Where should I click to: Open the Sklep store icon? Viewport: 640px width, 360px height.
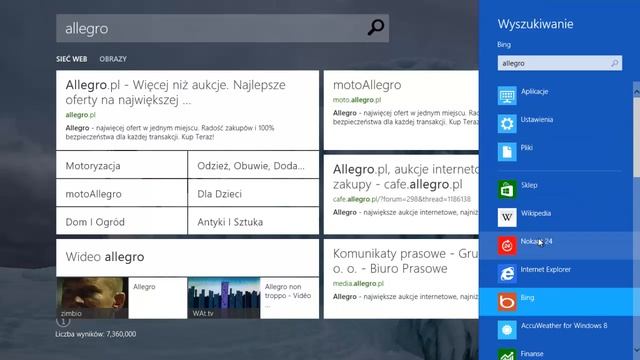507,190
